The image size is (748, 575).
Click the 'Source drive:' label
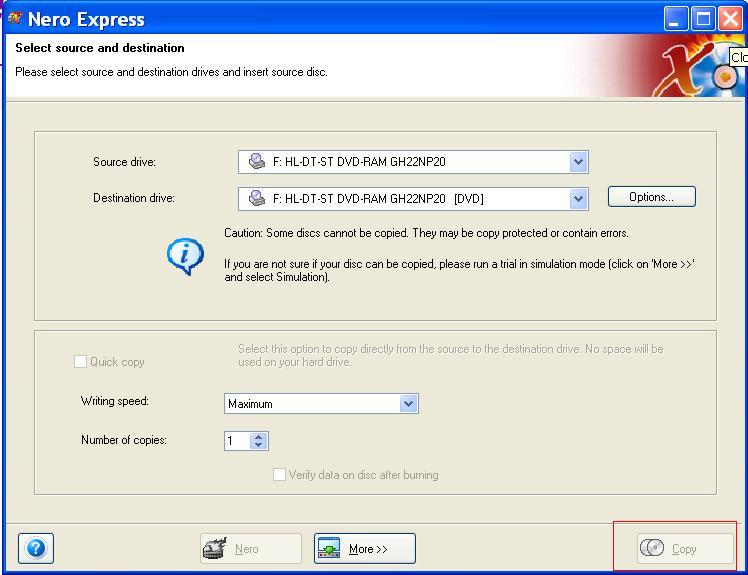[x=125, y=162]
